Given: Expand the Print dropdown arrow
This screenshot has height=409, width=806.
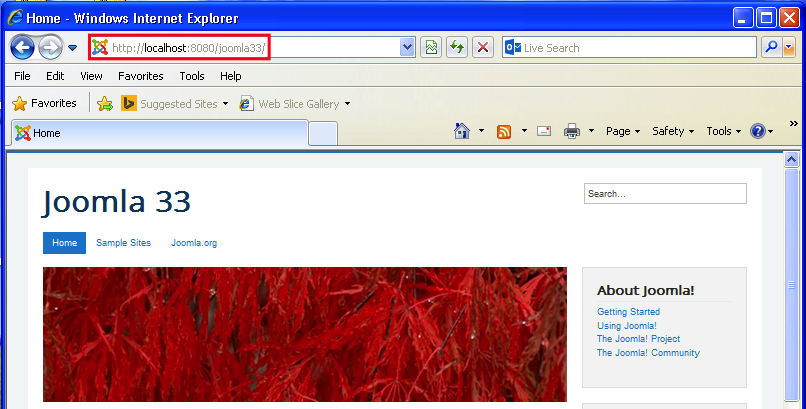Looking at the screenshot, I should point(591,131).
